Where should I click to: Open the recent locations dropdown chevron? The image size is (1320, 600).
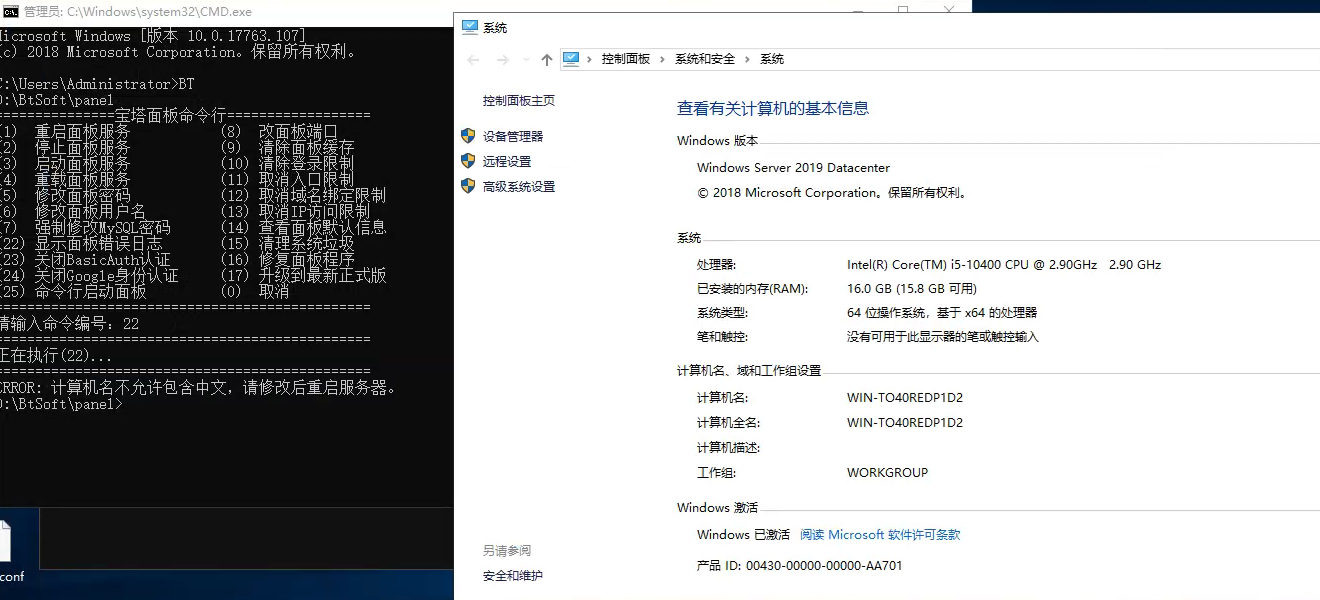click(525, 60)
